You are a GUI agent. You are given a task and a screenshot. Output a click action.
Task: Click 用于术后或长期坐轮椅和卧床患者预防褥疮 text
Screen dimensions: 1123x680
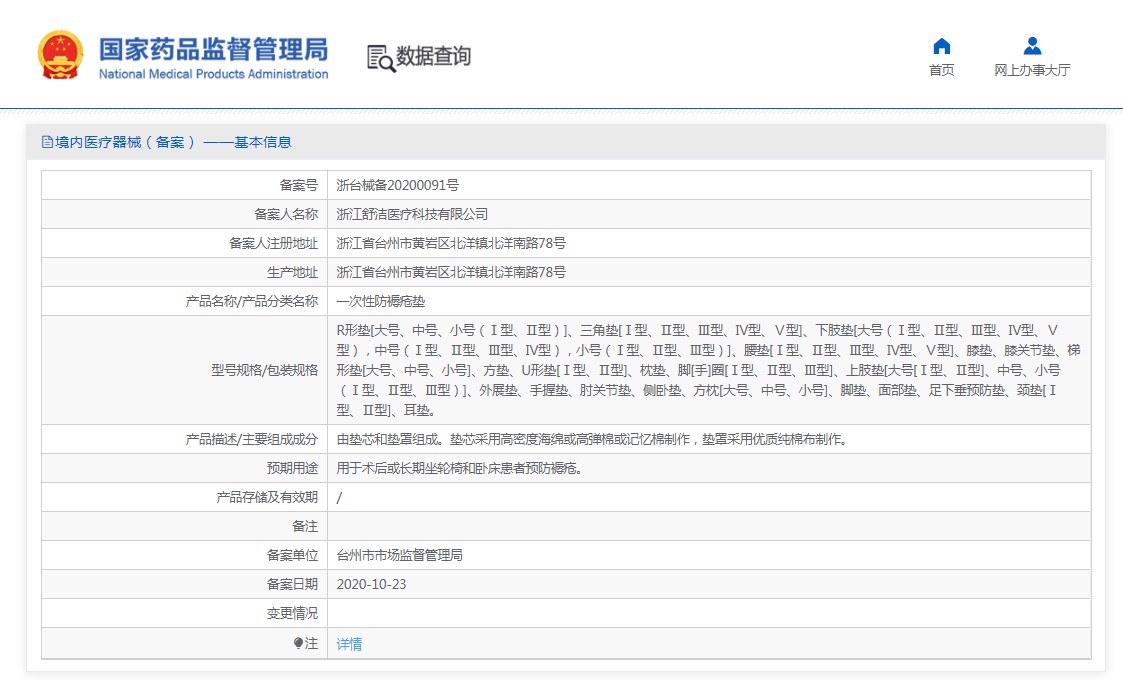click(459, 469)
